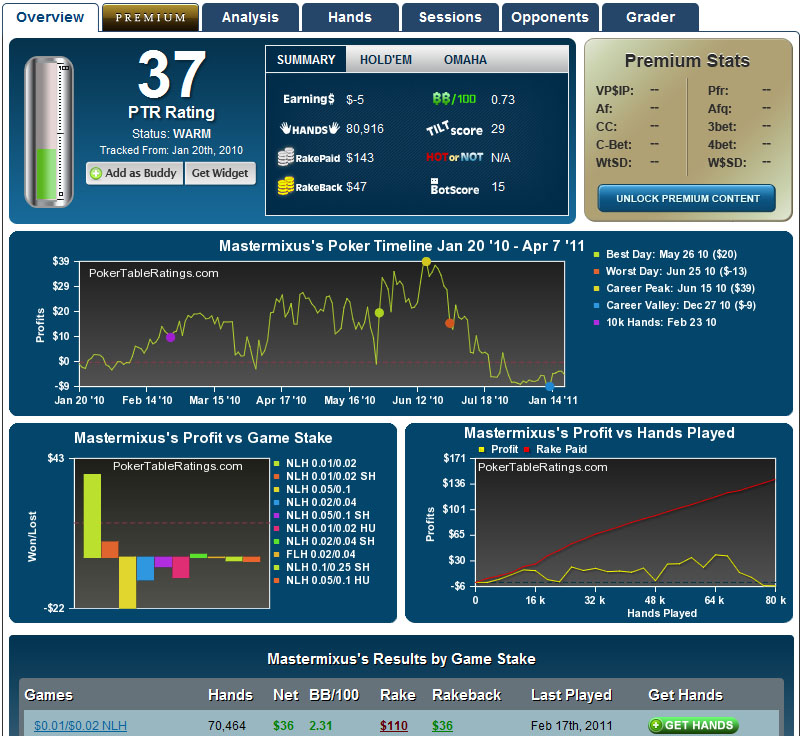
Task: Click the Rakeback column header
Action: click(467, 695)
